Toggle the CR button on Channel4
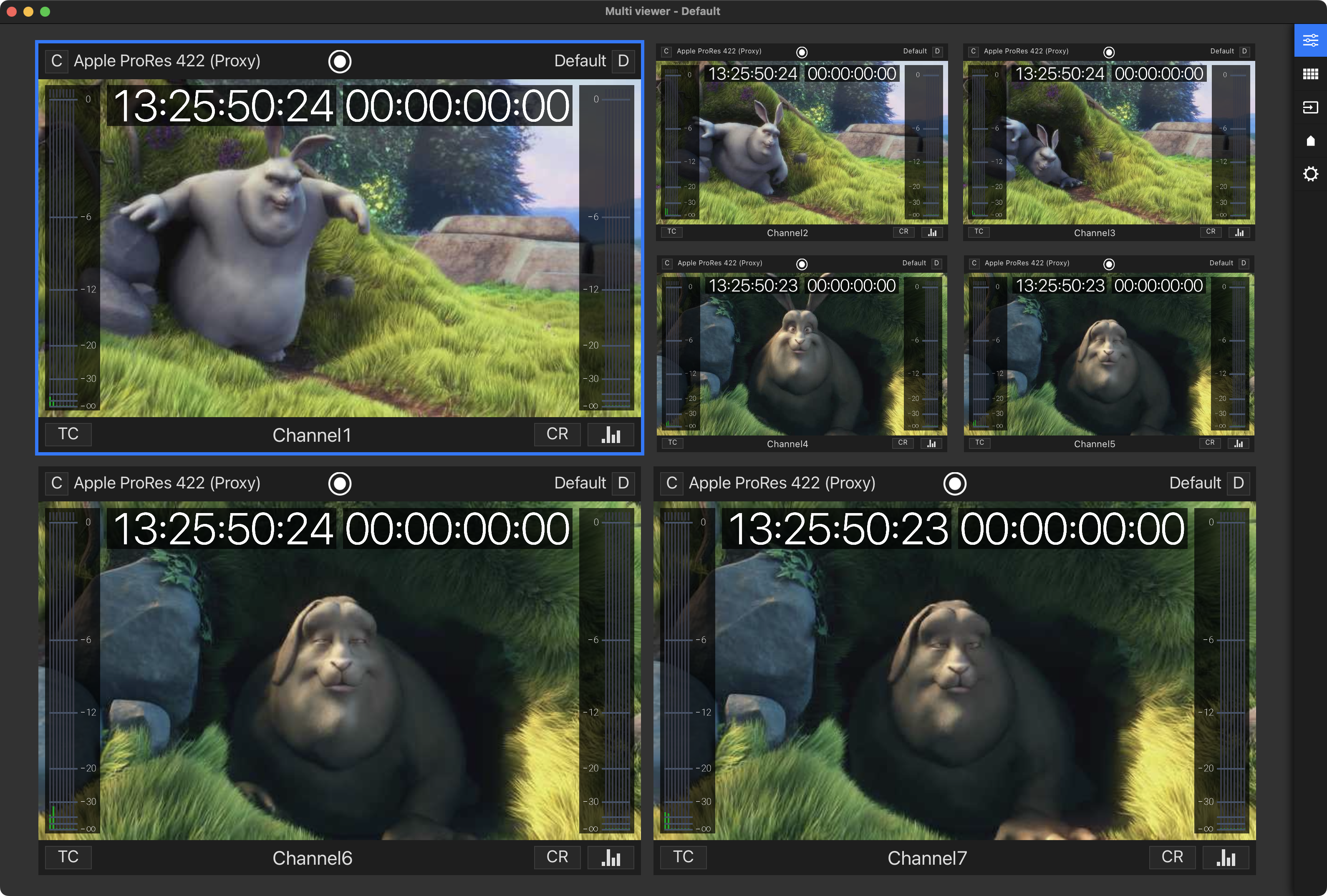Viewport: 1327px width, 896px height. coord(903,443)
